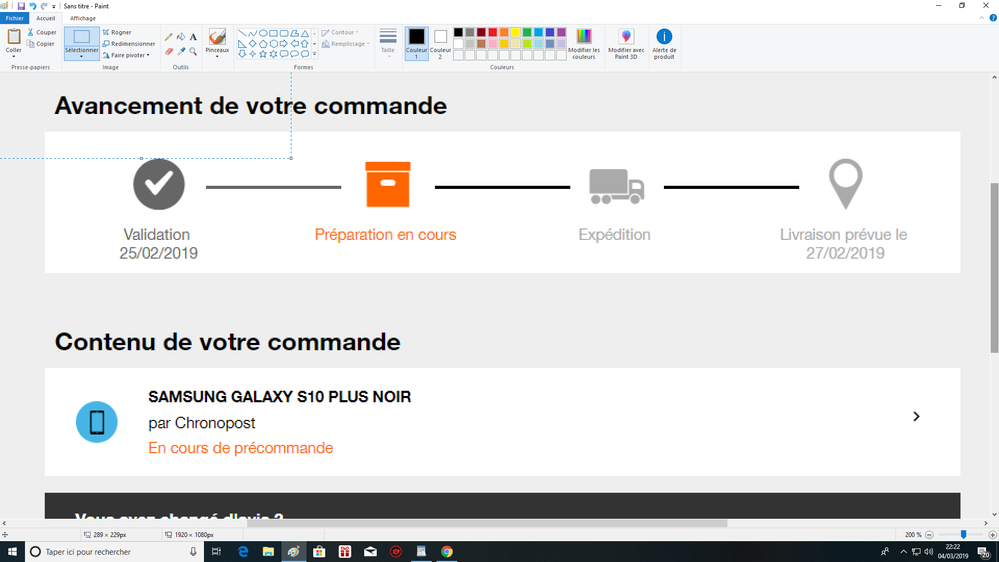This screenshot has width=999, height=562.
Task: Select the Eraser tool
Action: [169, 51]
